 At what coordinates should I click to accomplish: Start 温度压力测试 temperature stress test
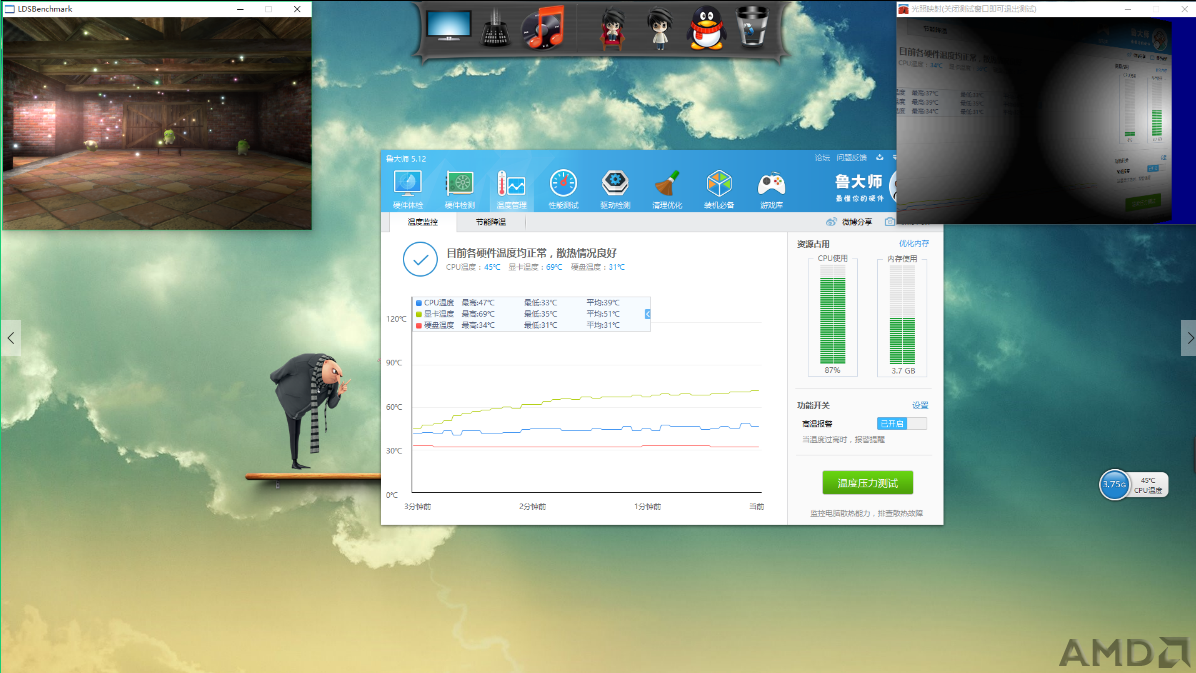[867, 483]
